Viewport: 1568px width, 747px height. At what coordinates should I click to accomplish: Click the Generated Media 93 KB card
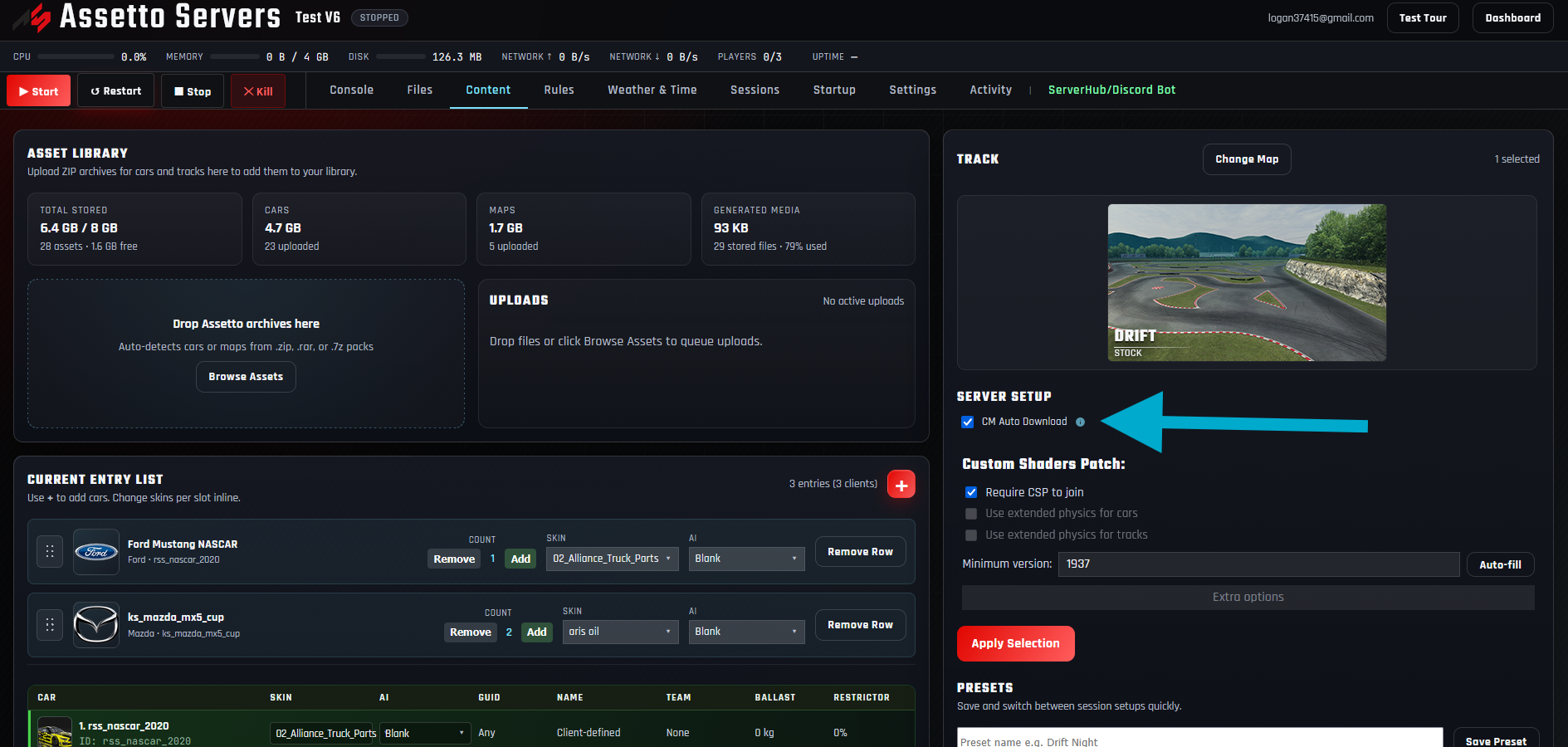click(x=808, y=229)
